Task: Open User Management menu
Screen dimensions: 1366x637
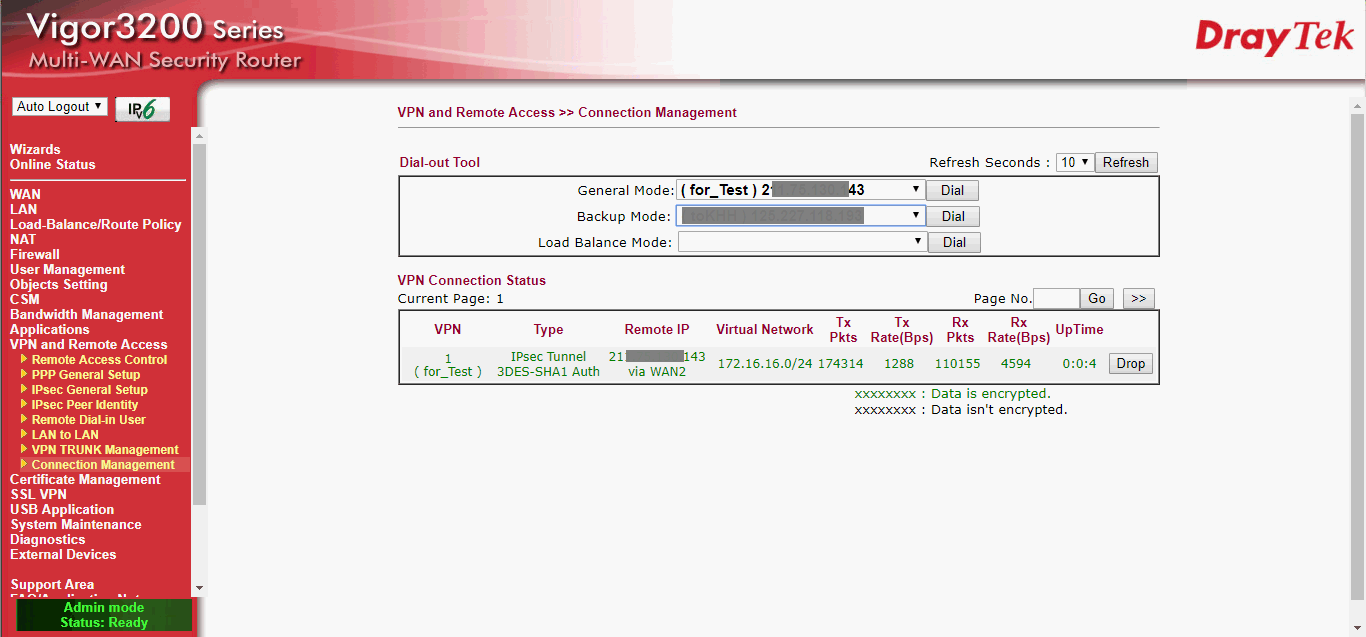Action: [67, 269]
